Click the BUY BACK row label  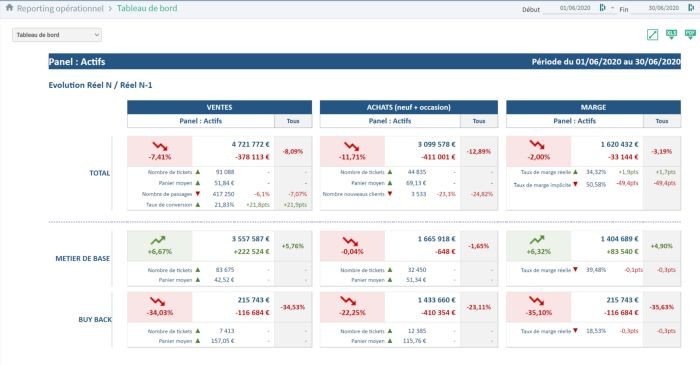point(95,319)
